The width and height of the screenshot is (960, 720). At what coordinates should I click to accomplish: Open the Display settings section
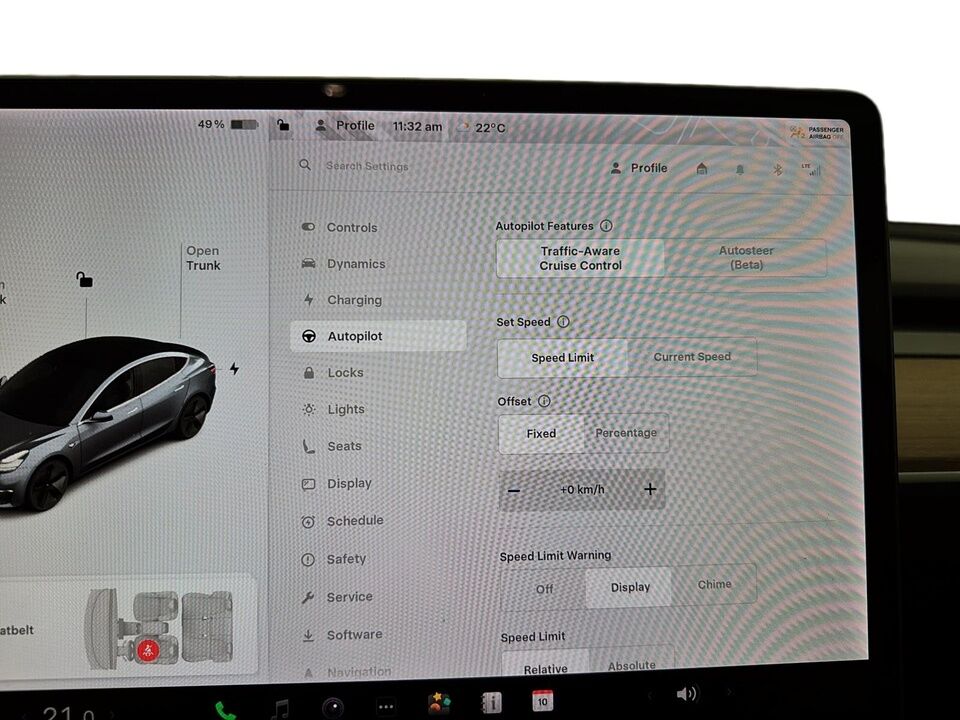coord(337,484)
